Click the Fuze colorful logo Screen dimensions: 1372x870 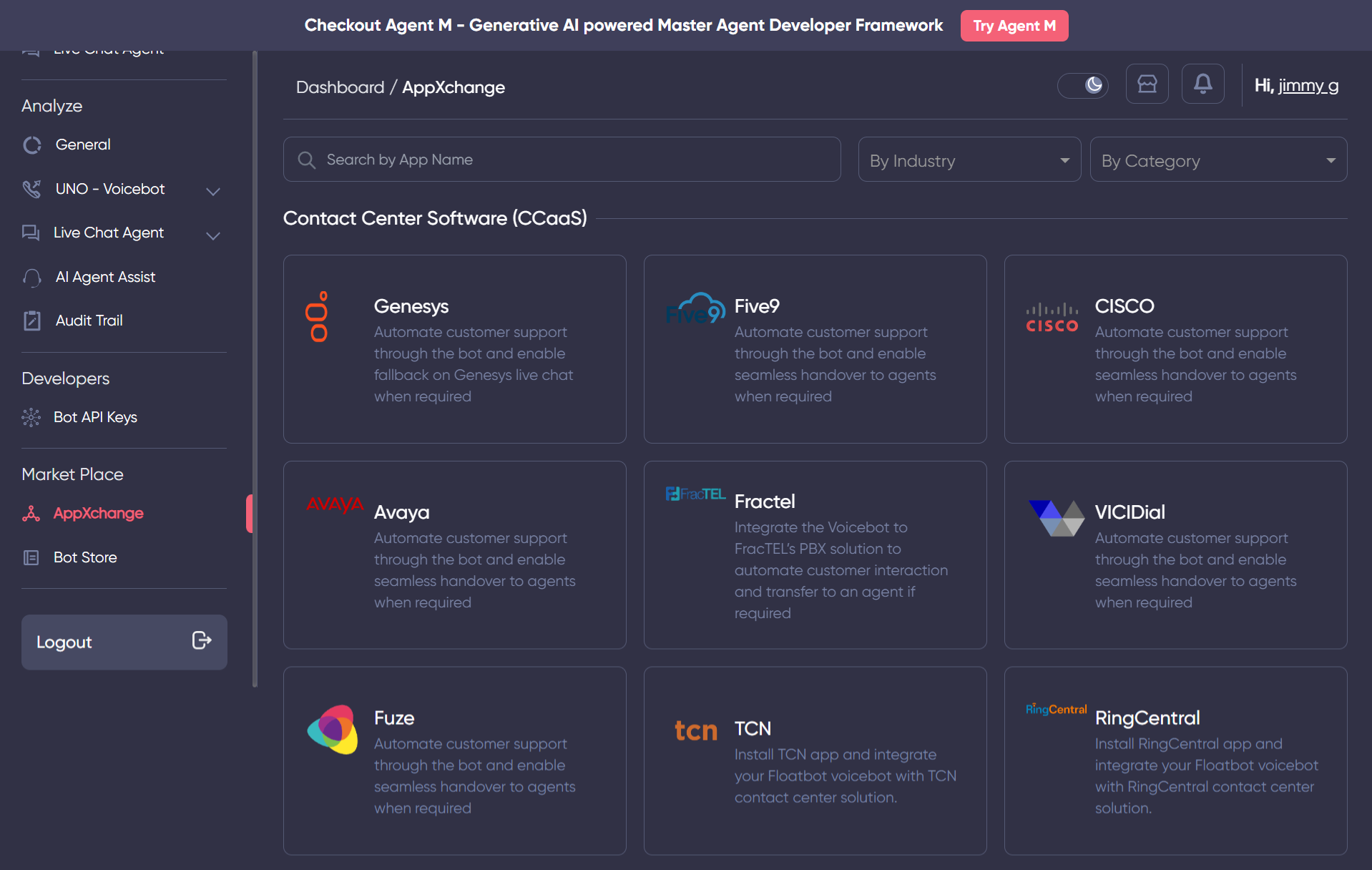point(333,729)
